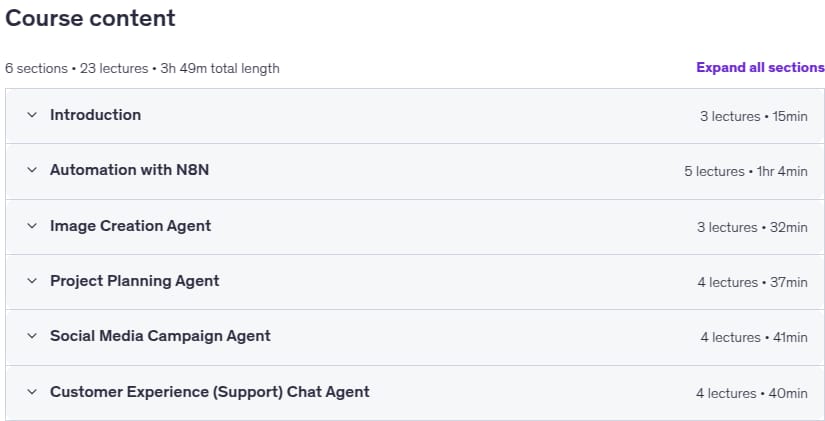Expand Project Planning Agent chevron

tap(32, 281)
